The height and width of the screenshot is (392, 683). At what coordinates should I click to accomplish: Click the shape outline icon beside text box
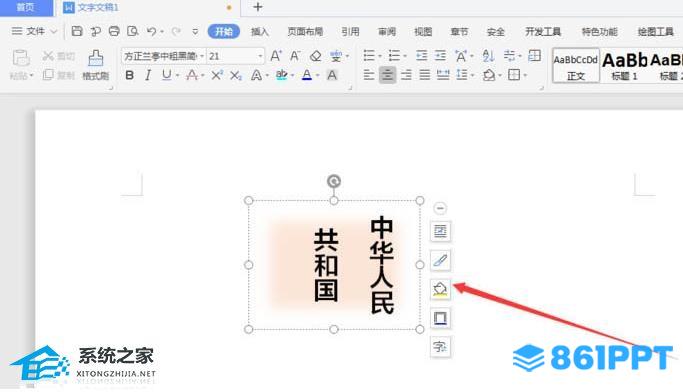click(x=440, y=318)
